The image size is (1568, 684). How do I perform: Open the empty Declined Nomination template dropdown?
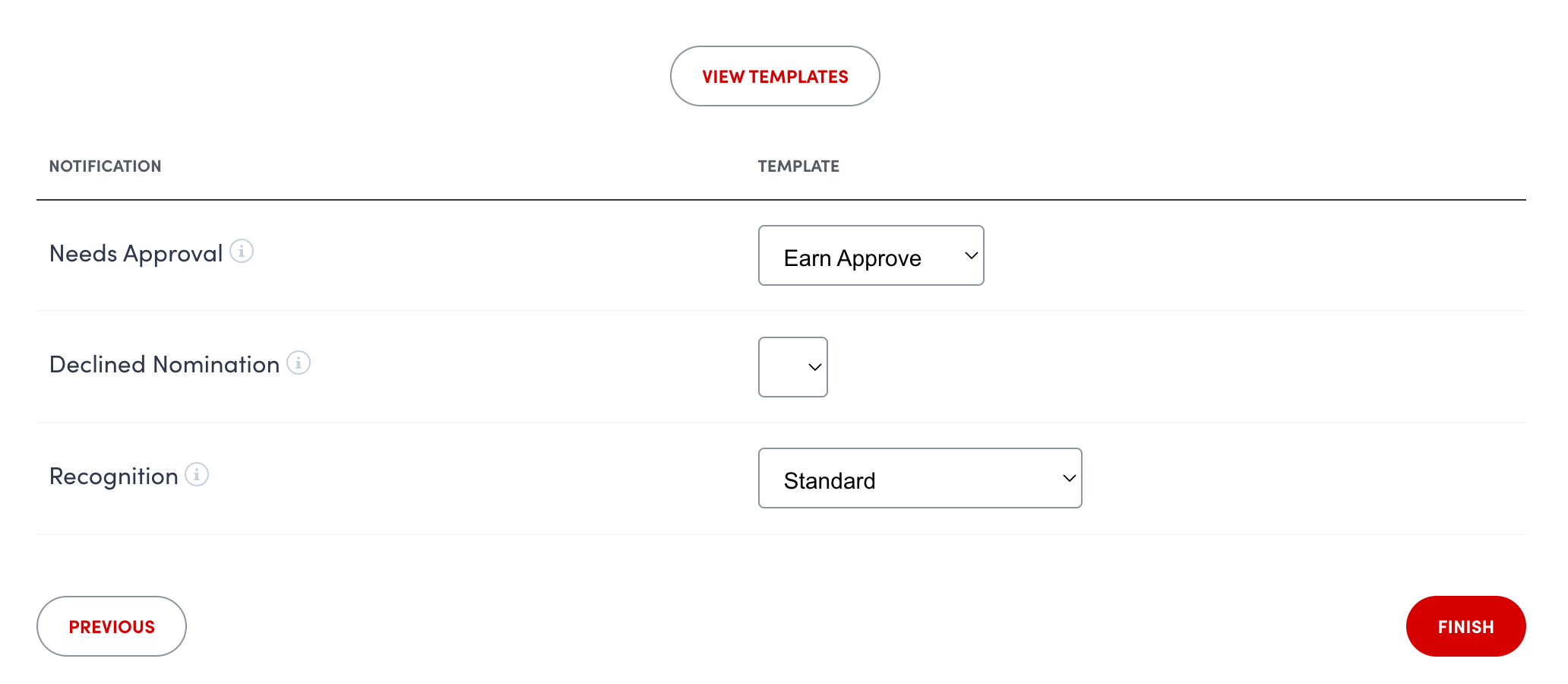click(x=792, y=367)
